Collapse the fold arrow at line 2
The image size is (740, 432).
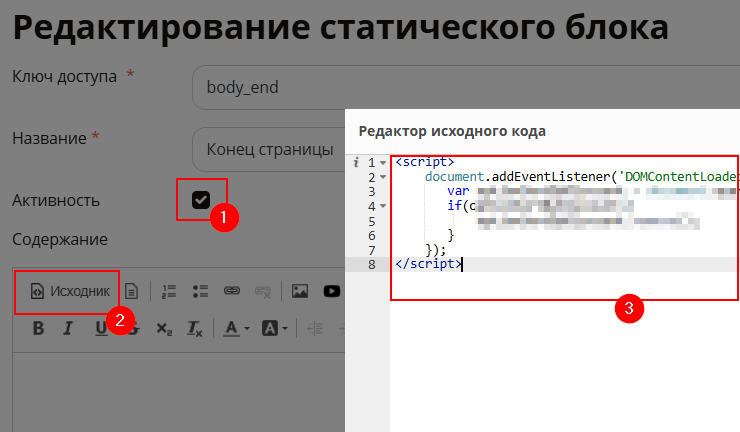[383, 178]
